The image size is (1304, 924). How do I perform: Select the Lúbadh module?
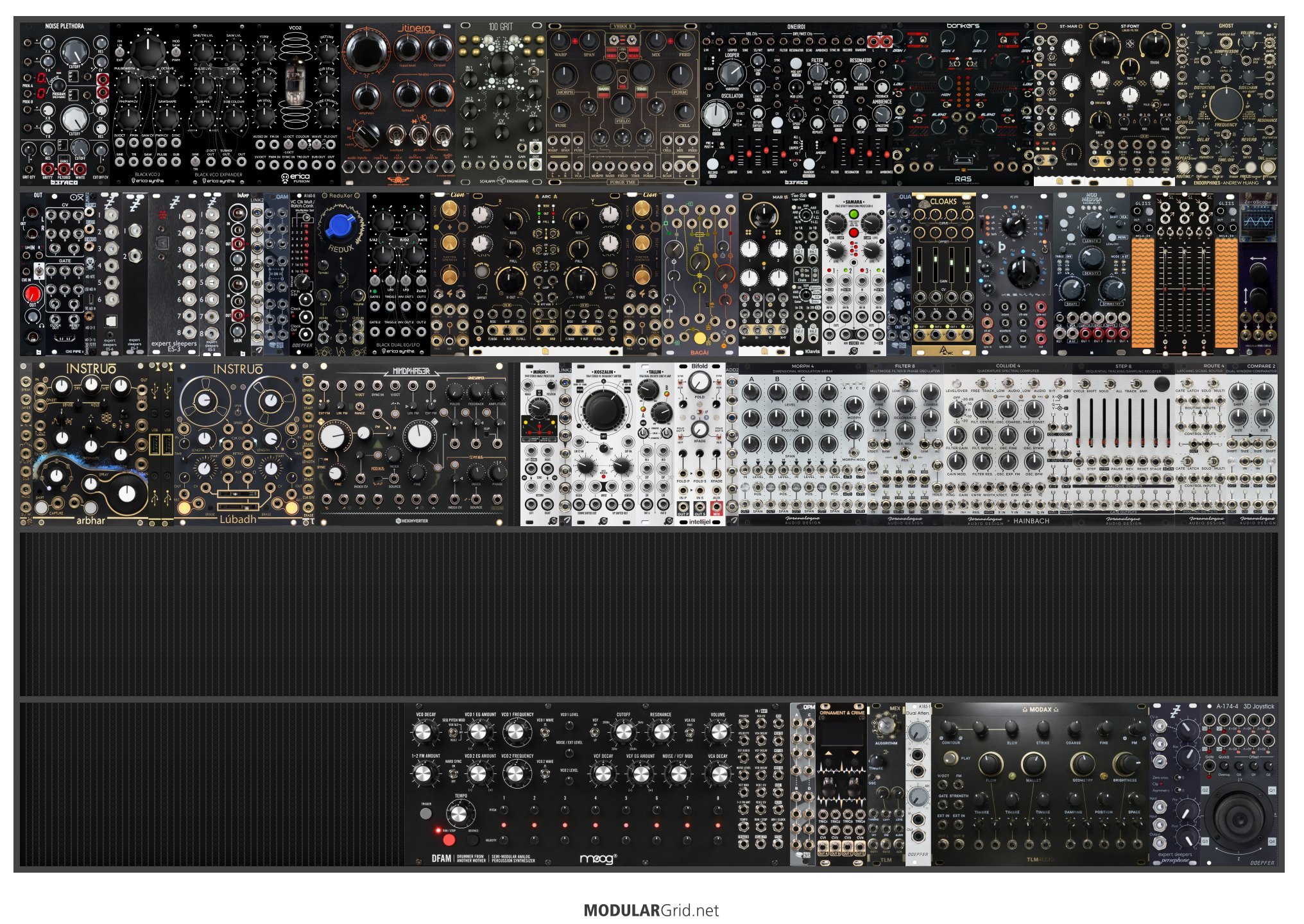coord(238,444)
